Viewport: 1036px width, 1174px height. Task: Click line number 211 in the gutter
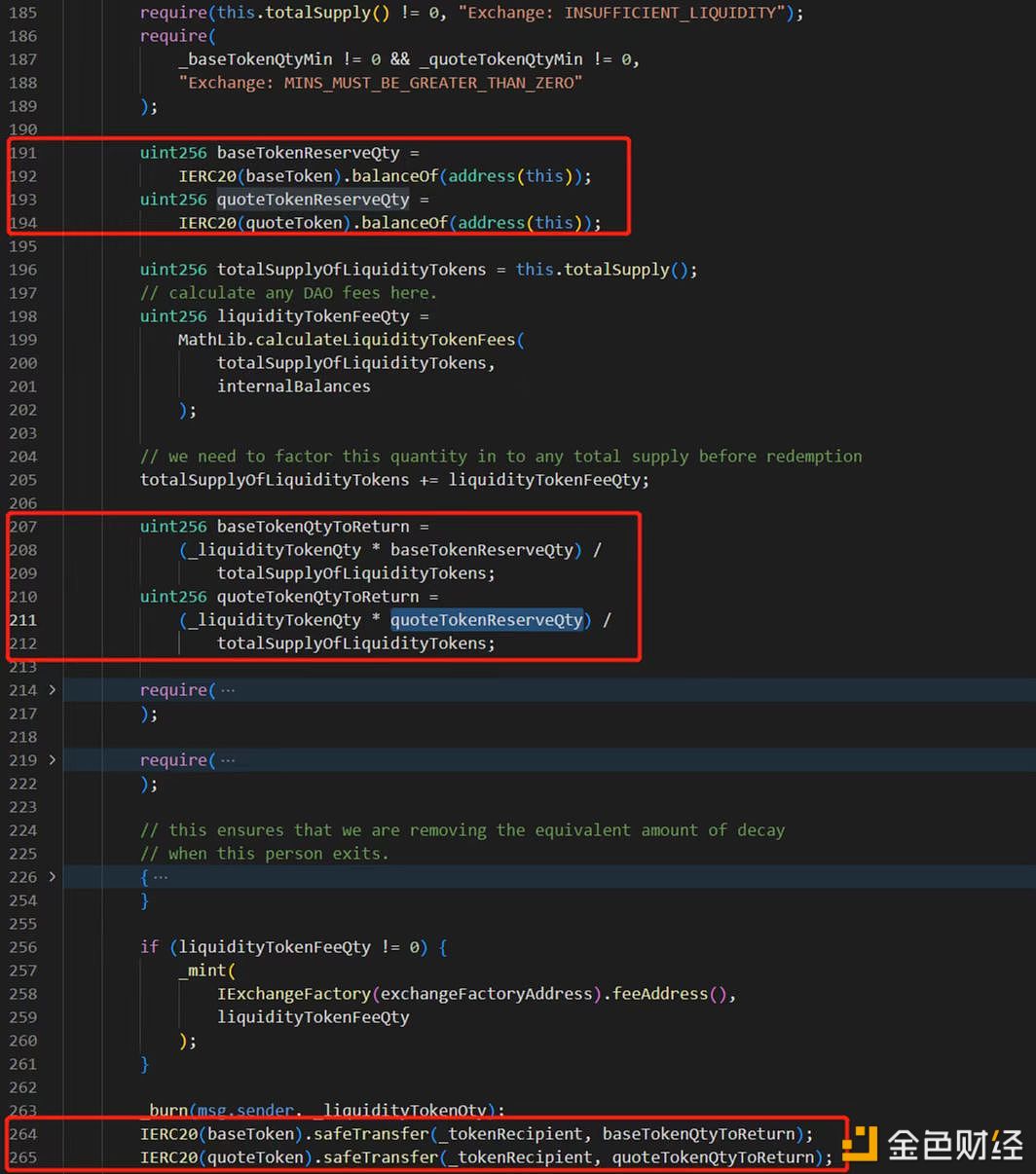[x=22, y=620]
